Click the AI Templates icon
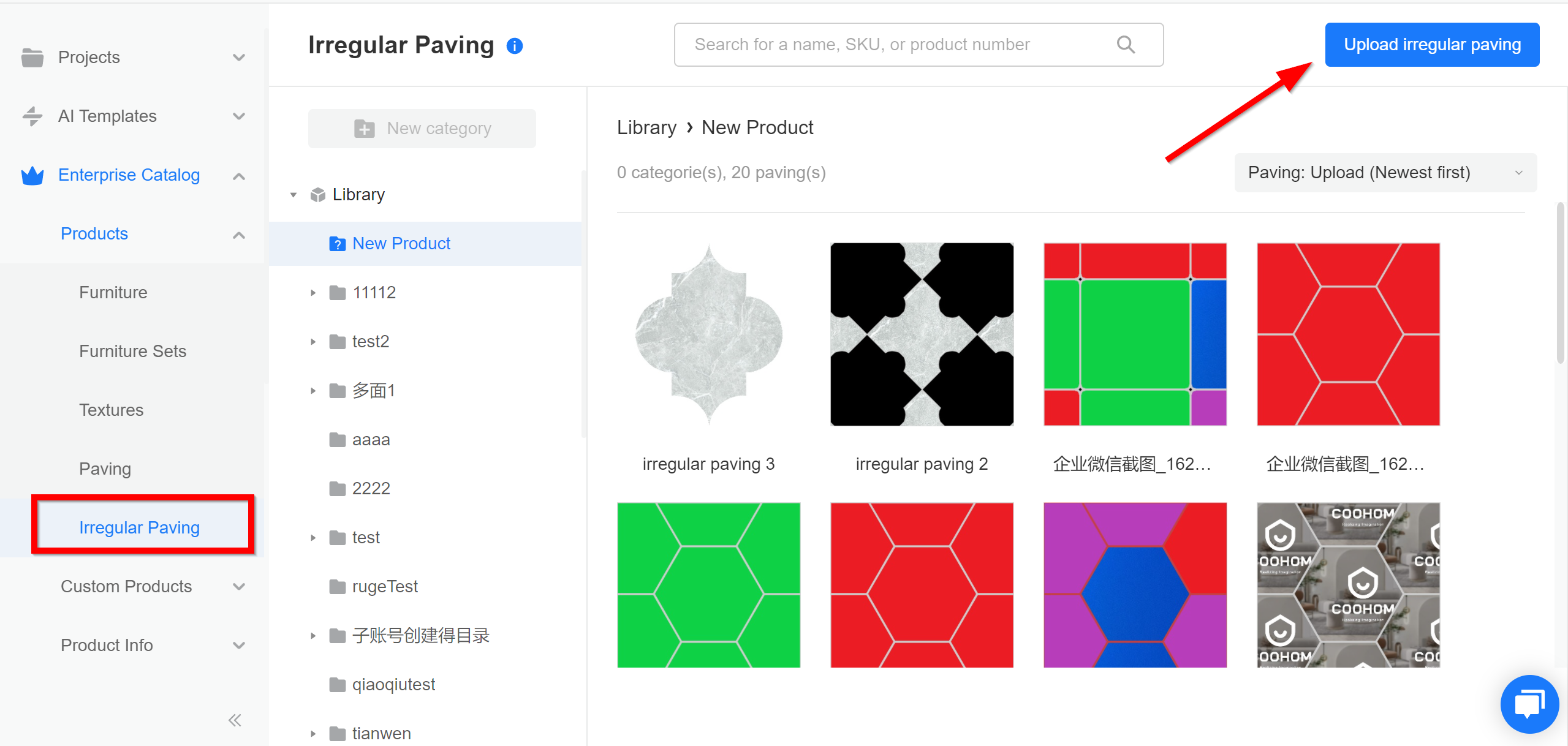The image size is (1568, 746). (x=32, y=116)
